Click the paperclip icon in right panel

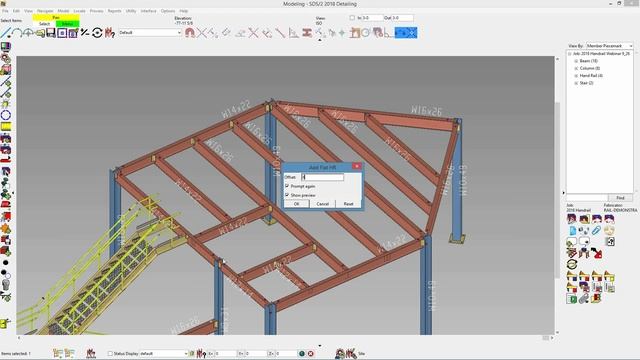coord(596,231)
